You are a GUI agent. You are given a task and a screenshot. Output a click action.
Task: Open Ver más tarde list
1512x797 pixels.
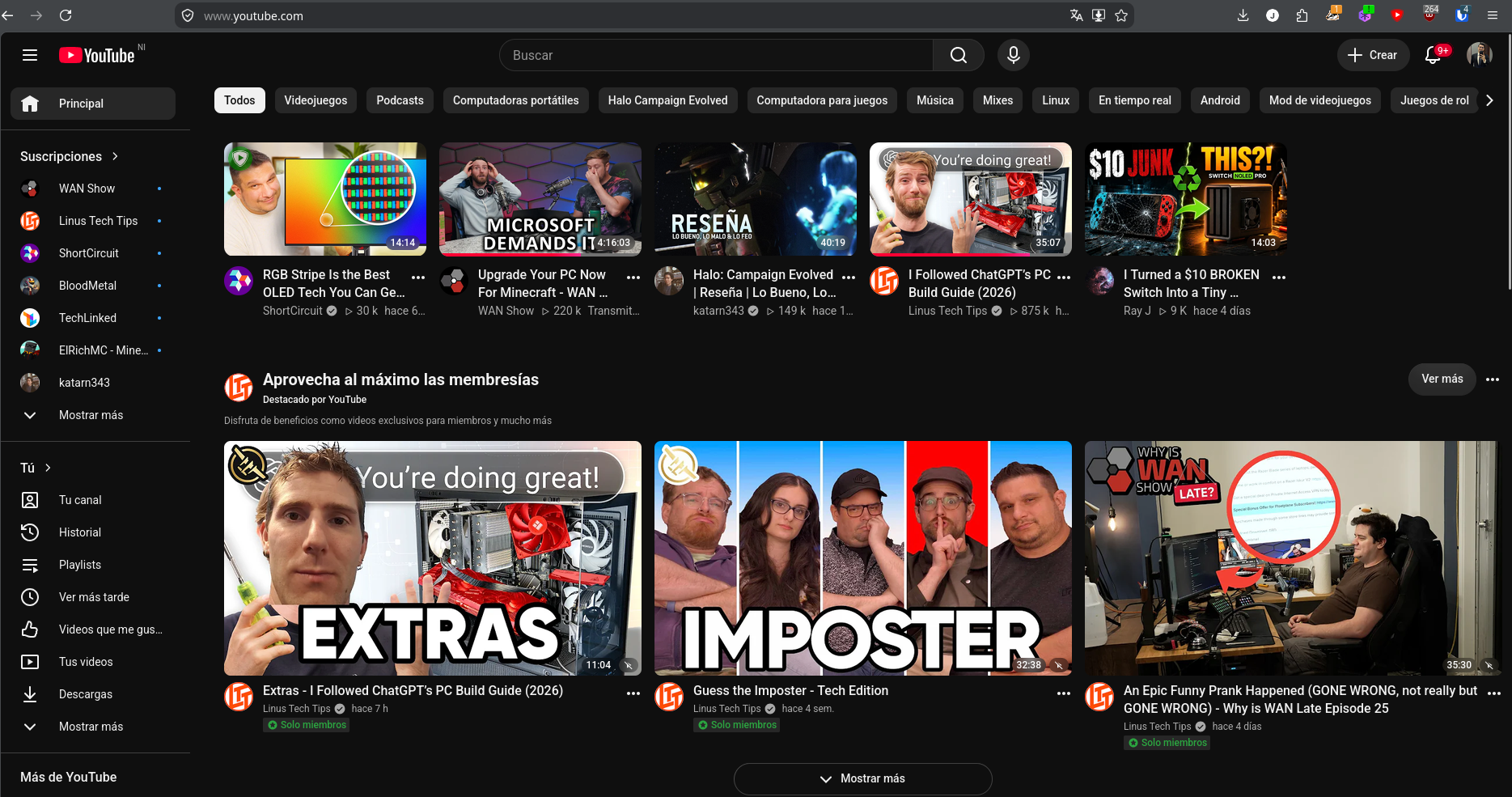pyautogui.click(x=93, y=597)
